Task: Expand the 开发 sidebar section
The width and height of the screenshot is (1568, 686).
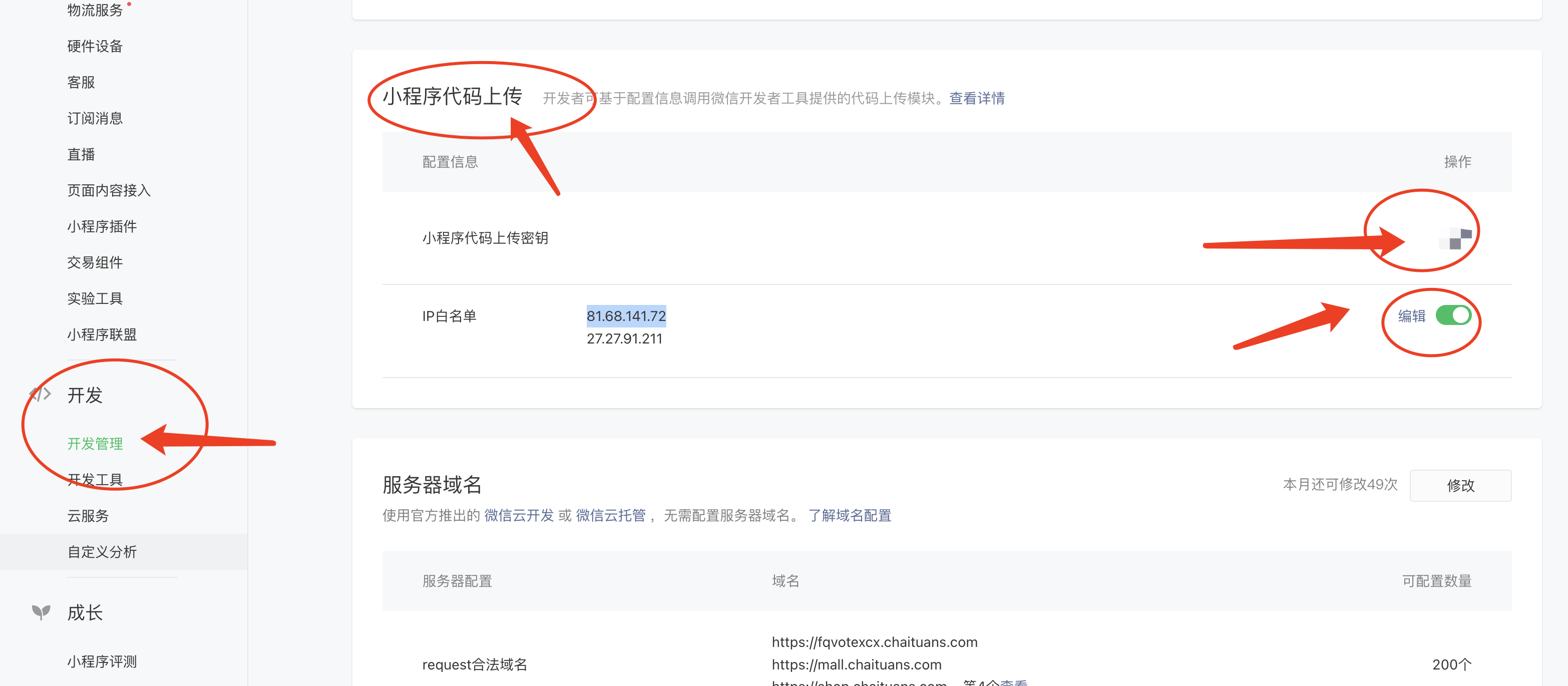Action: [x=85, y=395]
